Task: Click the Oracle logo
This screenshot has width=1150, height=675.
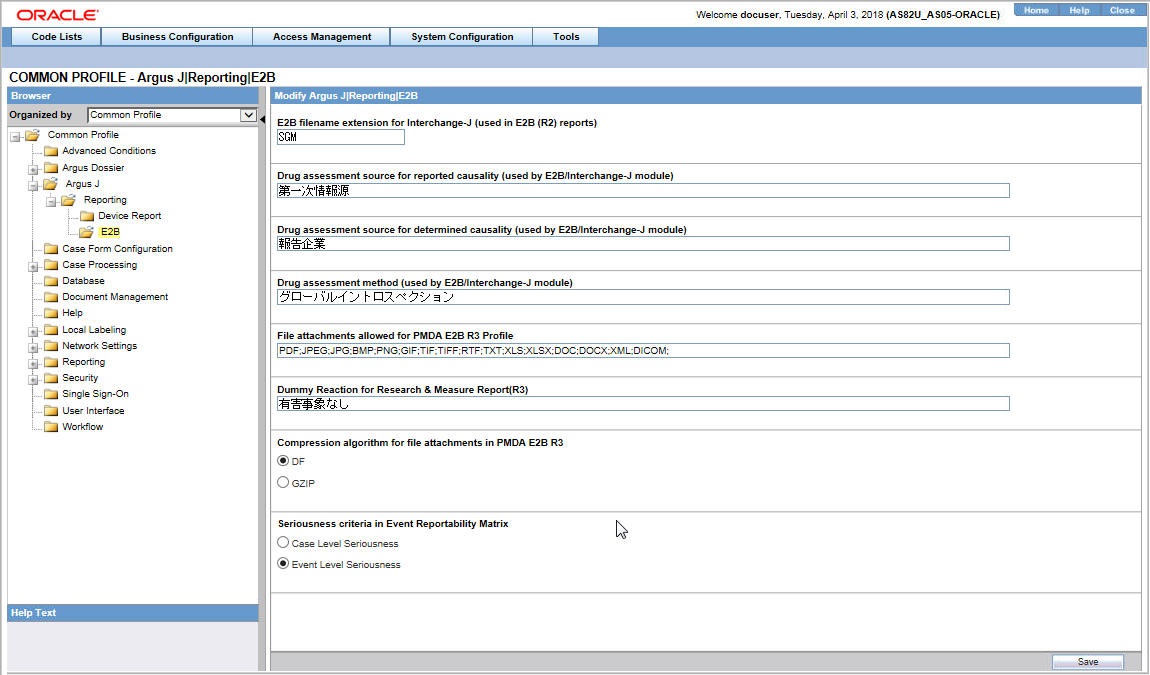Action: tap(57, 15)
